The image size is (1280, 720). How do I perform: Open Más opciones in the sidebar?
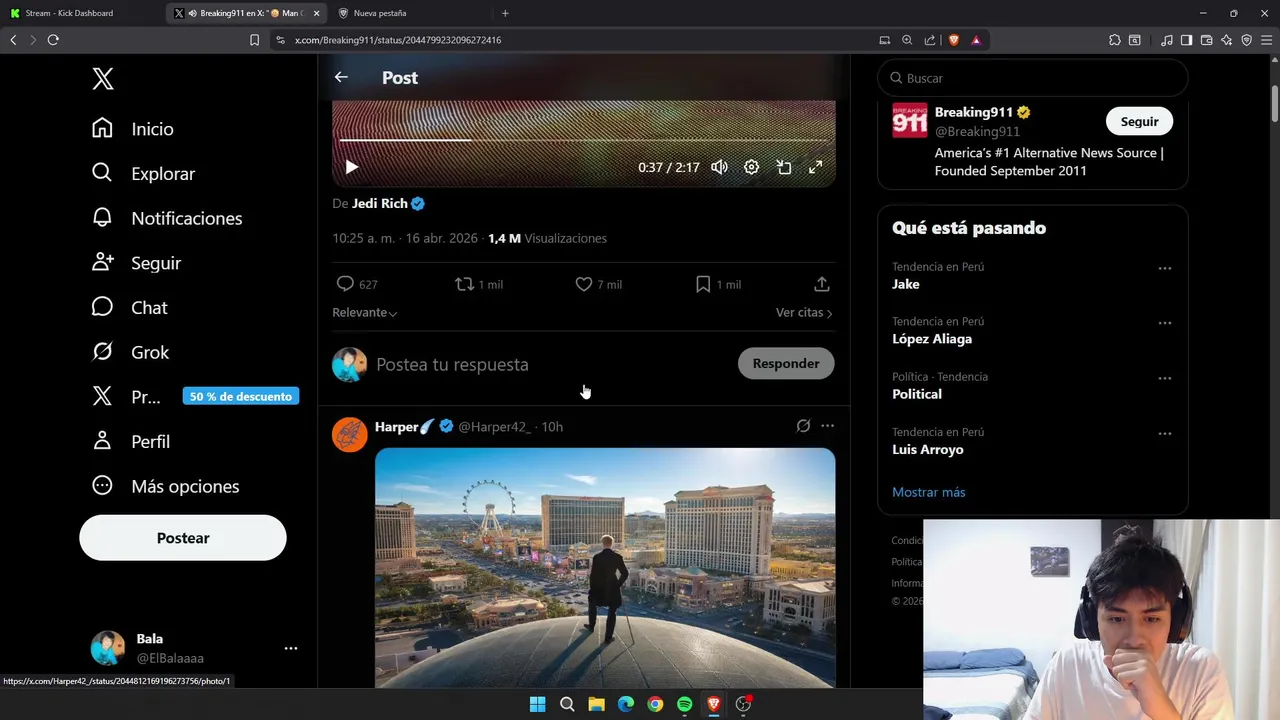[165, 486]
